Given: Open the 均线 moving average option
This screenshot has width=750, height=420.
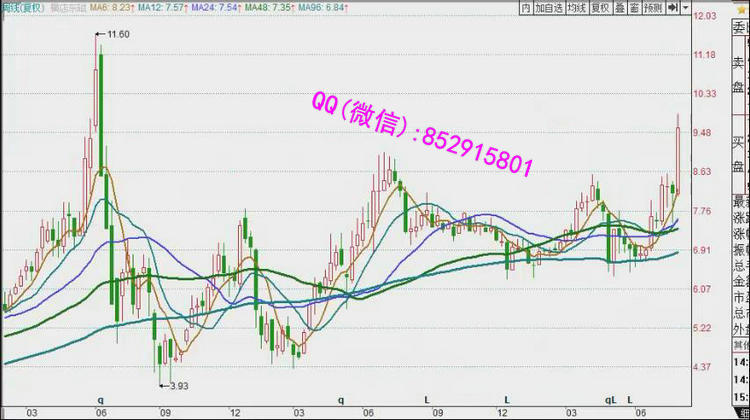Looking at the screenshot, I should click(x=576, y=7).
